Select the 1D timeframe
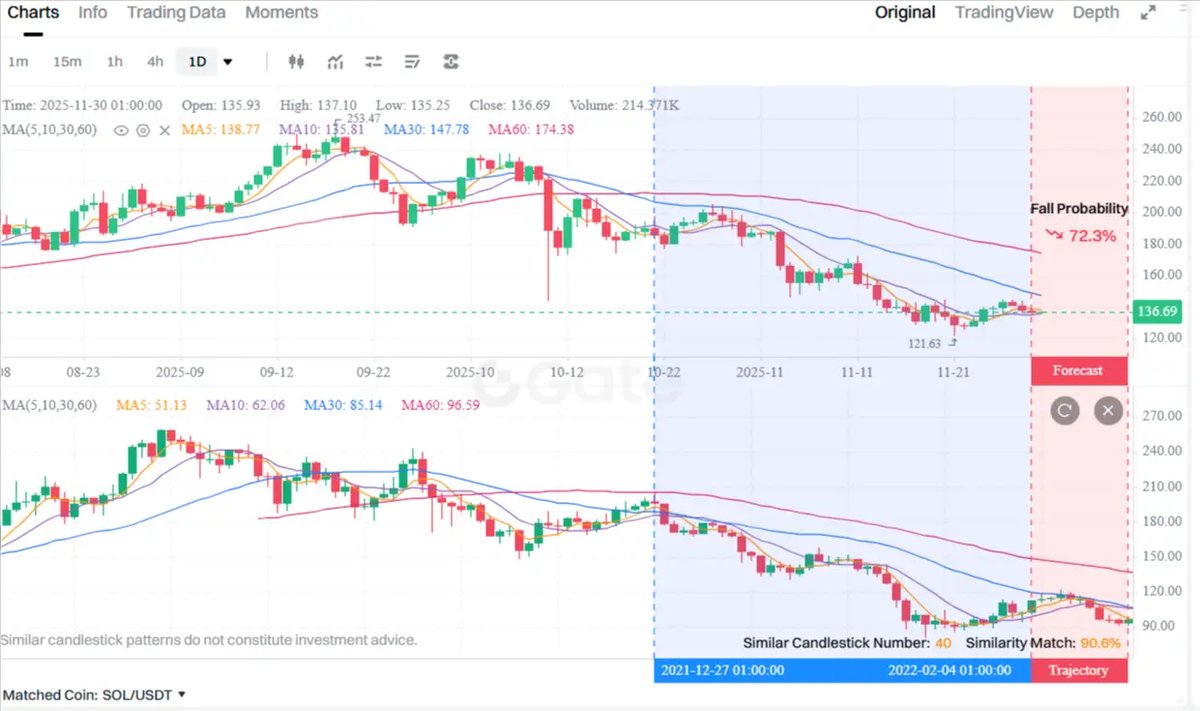The width and height of the screenshot is (1200, 711). point(197,62)
